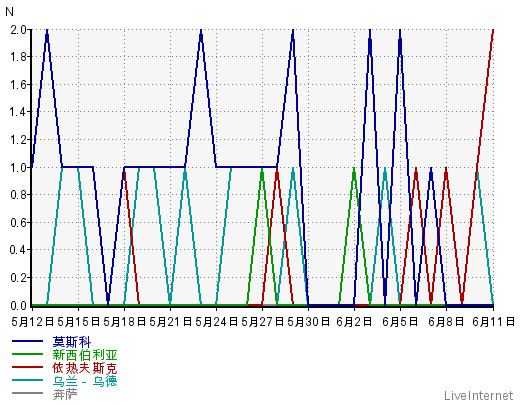Click the teal 乌兰-乌德 legend line swatch
520x405 pixels.
(x=27, y=380)
